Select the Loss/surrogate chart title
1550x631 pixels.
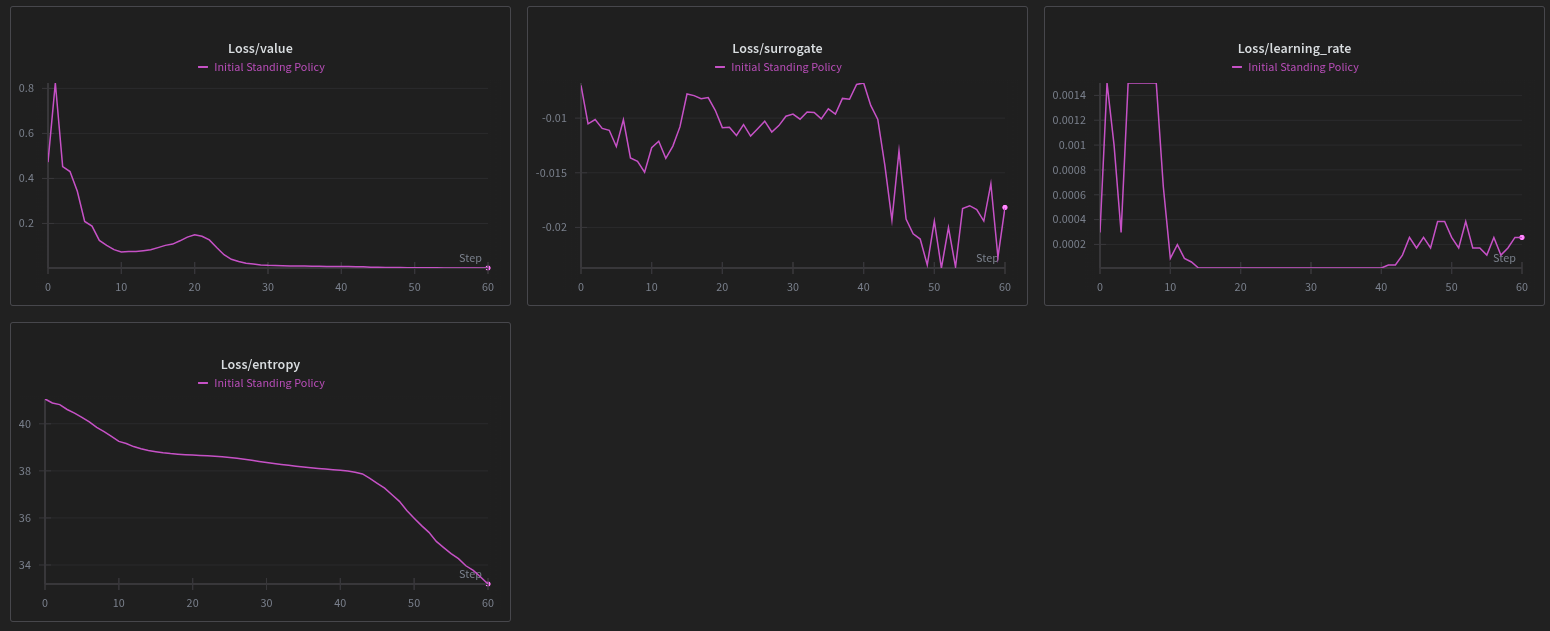coord(777,48)
